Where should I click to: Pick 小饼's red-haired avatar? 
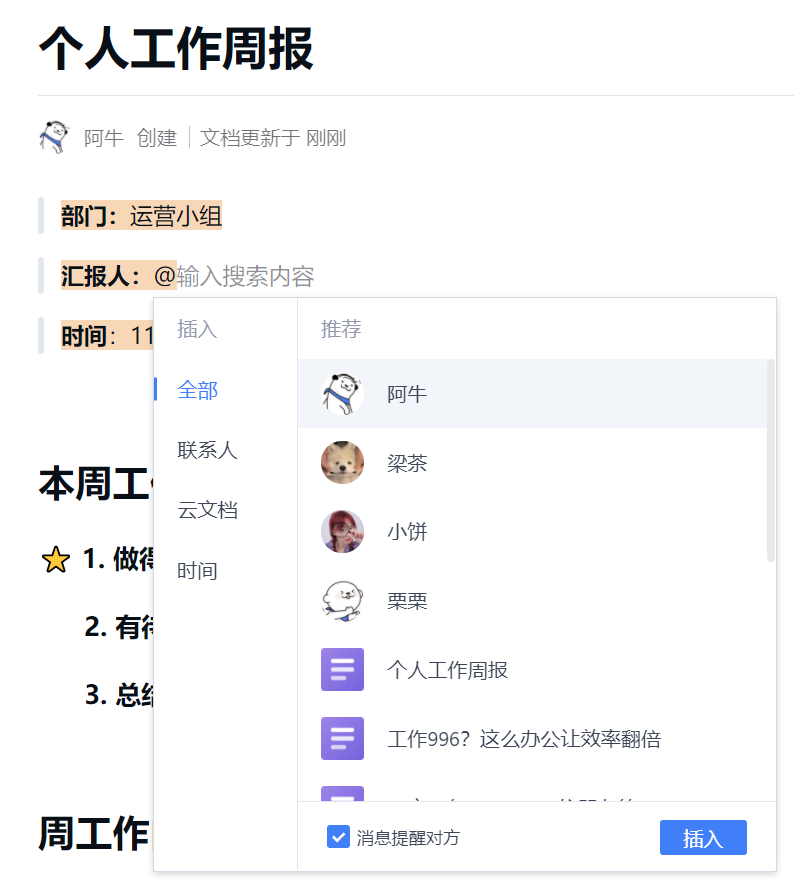tap(342, 532)
